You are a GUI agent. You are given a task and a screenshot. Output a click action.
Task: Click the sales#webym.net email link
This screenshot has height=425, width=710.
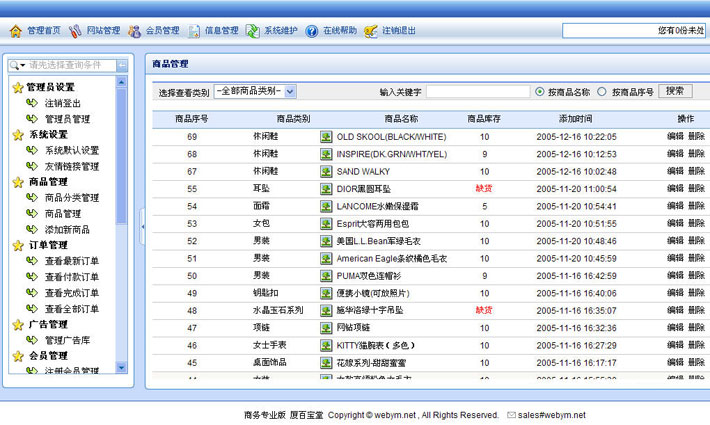point(552,415)
